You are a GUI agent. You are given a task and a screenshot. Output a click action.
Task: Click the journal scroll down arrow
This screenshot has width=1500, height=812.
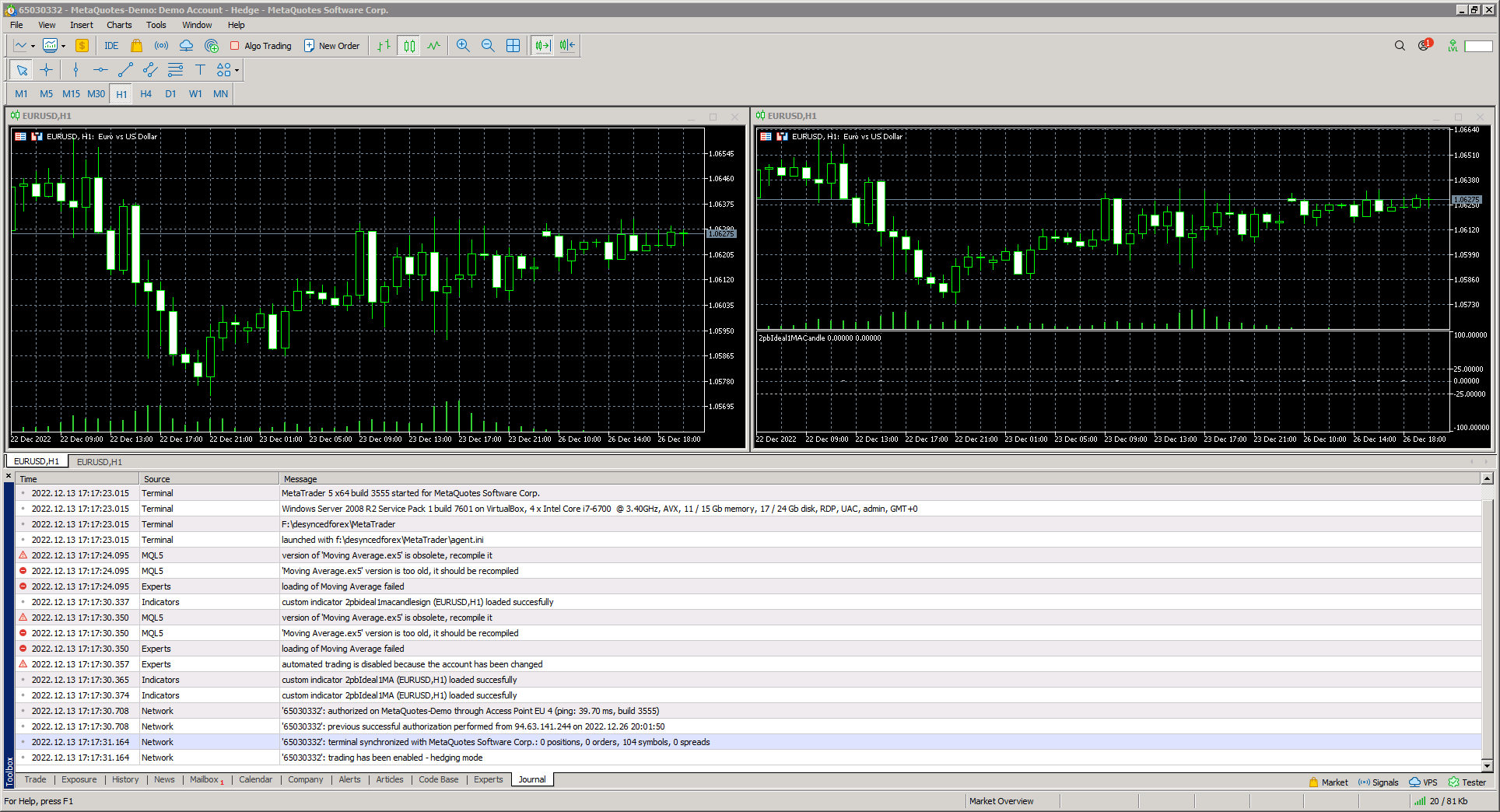tap(1487, 765)
